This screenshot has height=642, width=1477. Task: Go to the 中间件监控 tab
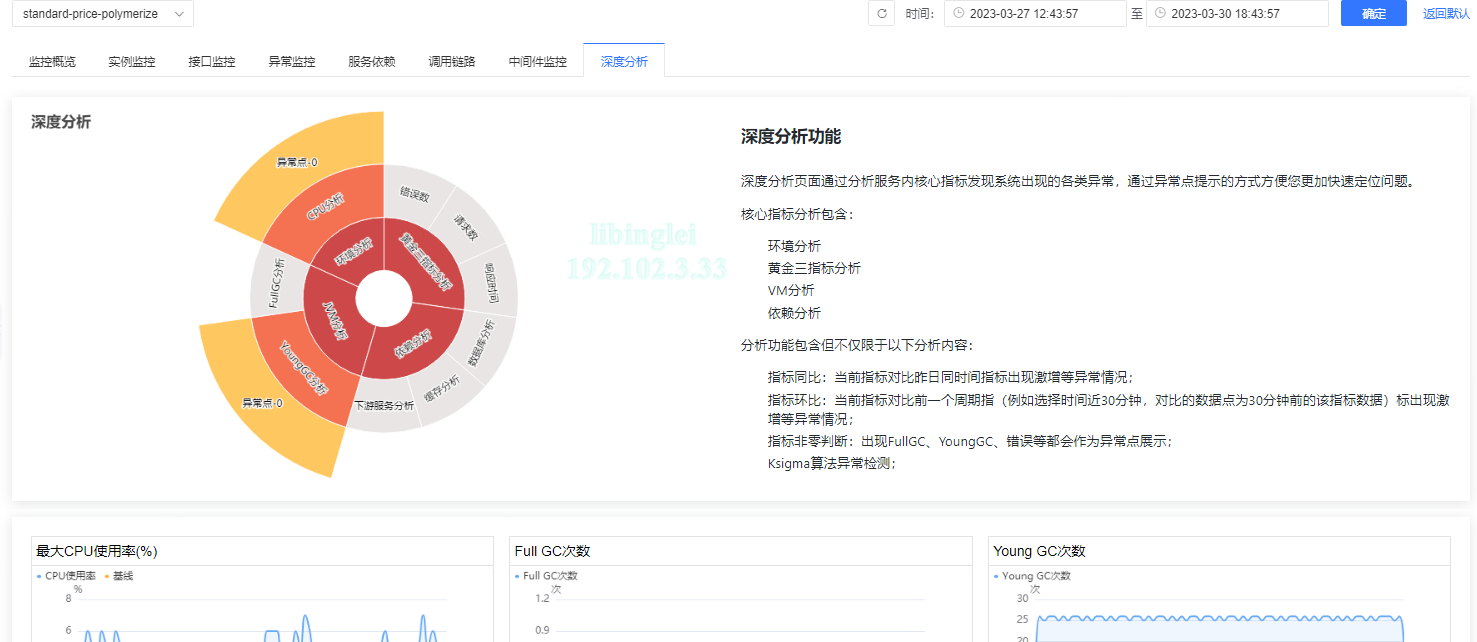(x=538, y=62)
